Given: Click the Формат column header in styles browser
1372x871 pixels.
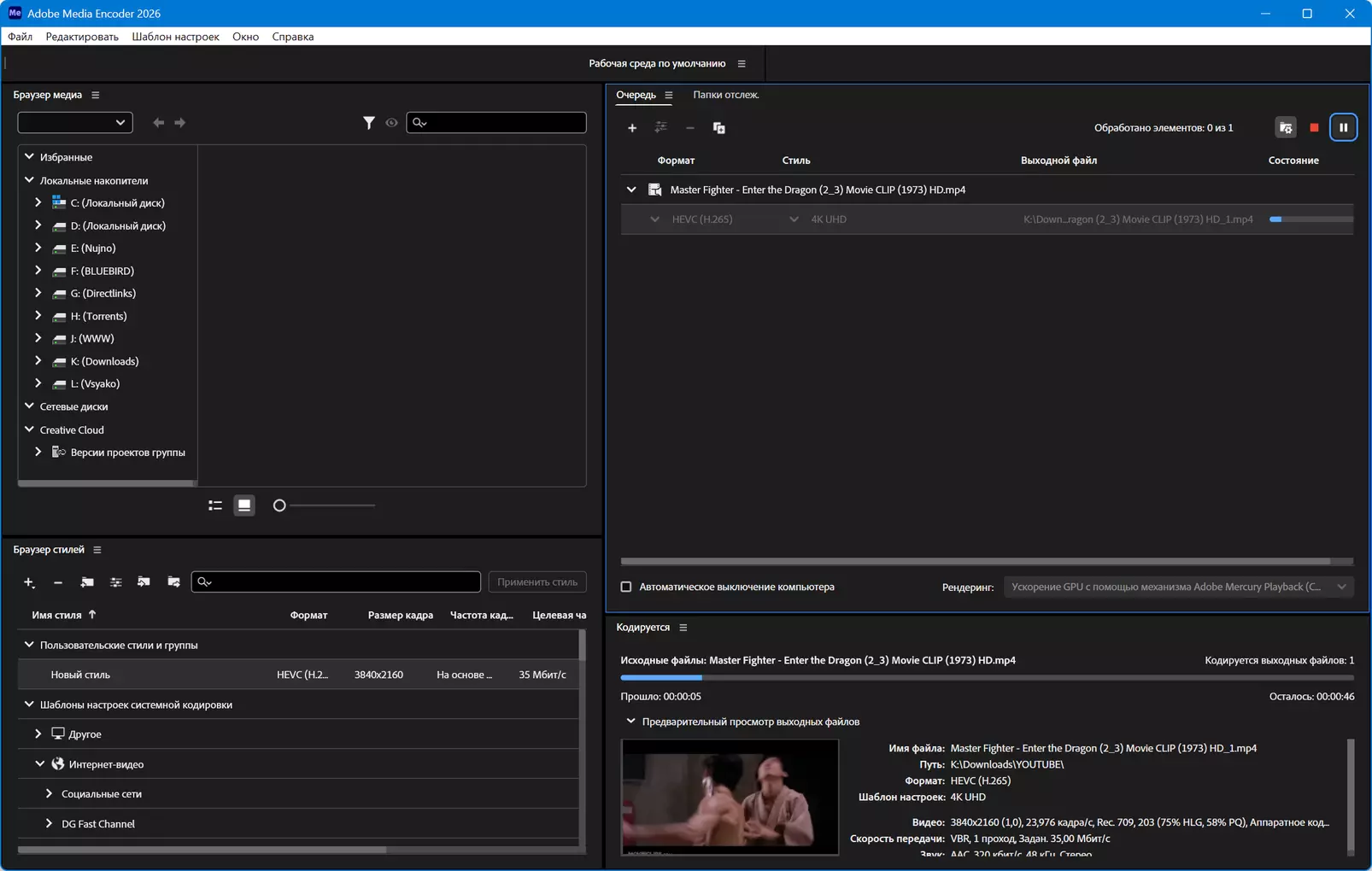Looking at the screenshot, I should click(308, 615).
